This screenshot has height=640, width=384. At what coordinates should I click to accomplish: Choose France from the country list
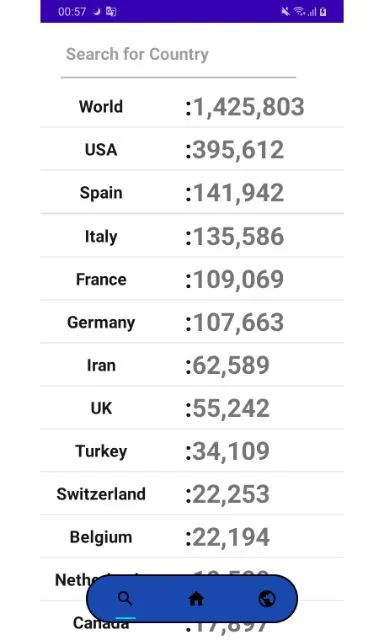pyautogui.click(x=192, y=279)
